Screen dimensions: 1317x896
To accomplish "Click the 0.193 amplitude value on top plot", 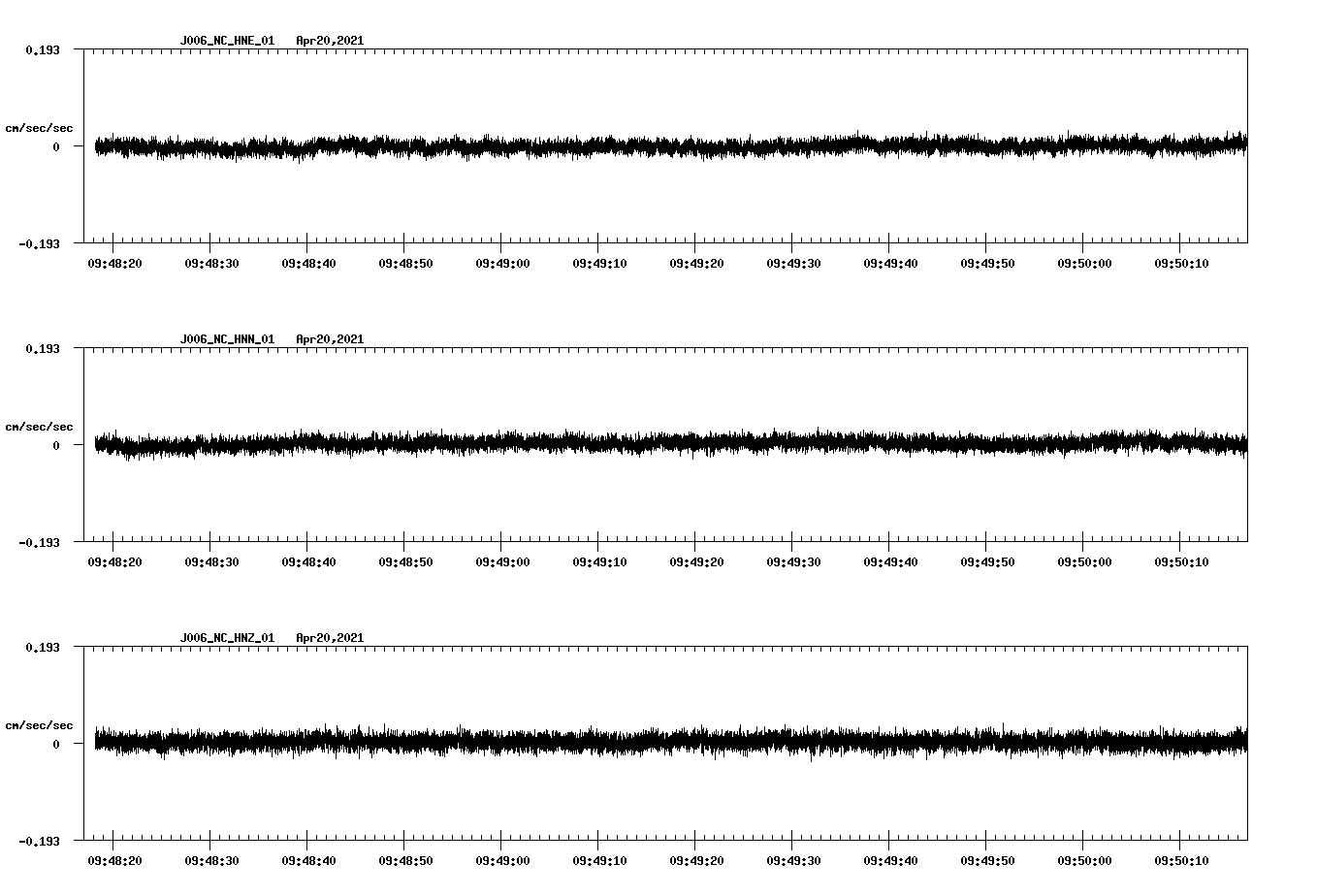I will tap(44, 48).
